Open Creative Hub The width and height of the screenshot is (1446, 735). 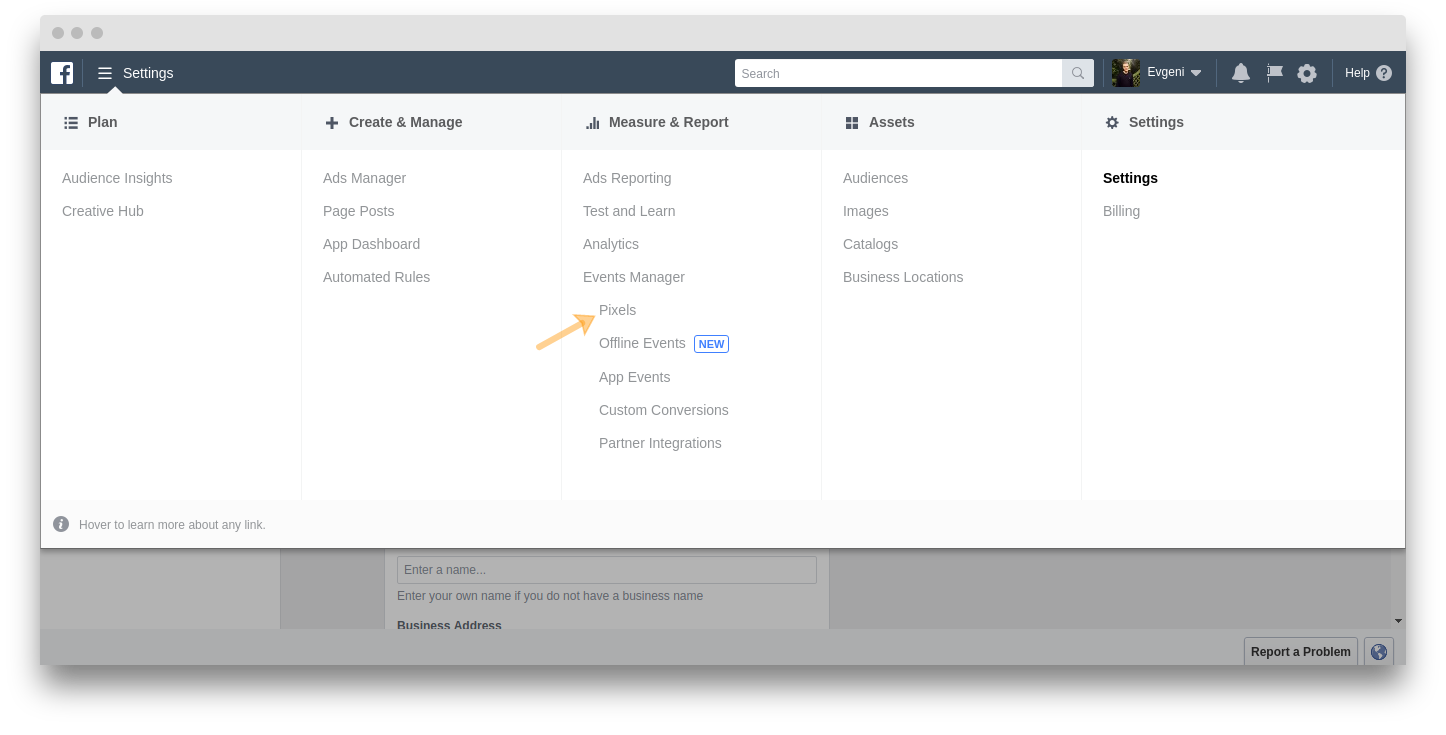click(103, 211)
